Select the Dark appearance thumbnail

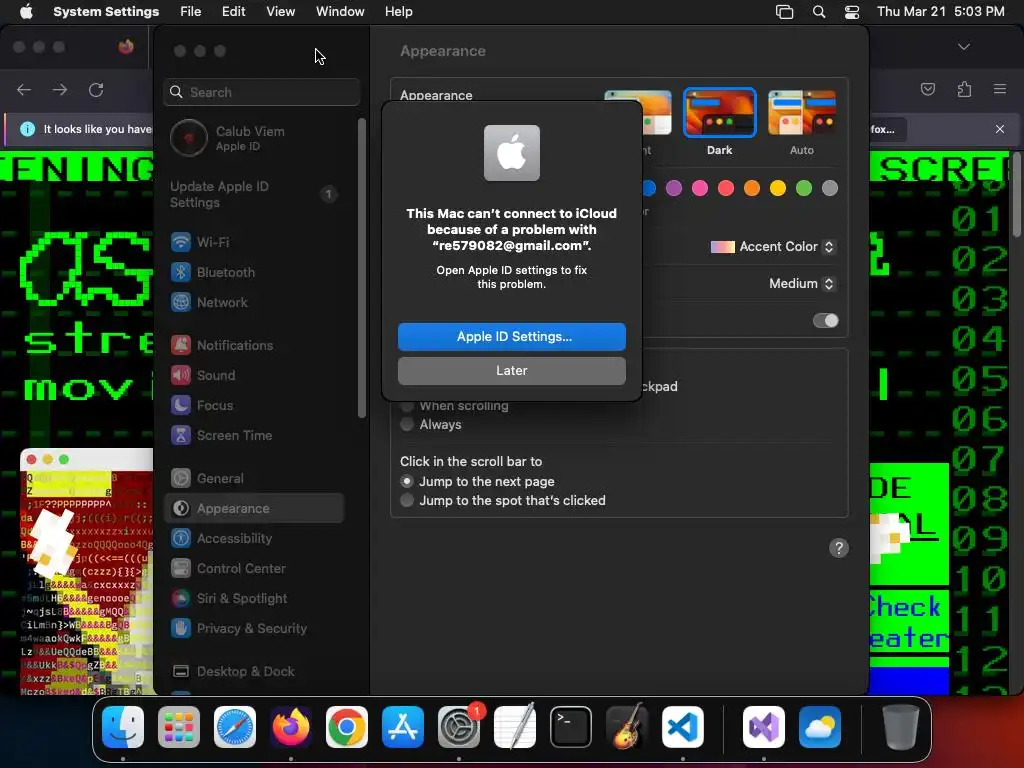(x=719, y=112)
